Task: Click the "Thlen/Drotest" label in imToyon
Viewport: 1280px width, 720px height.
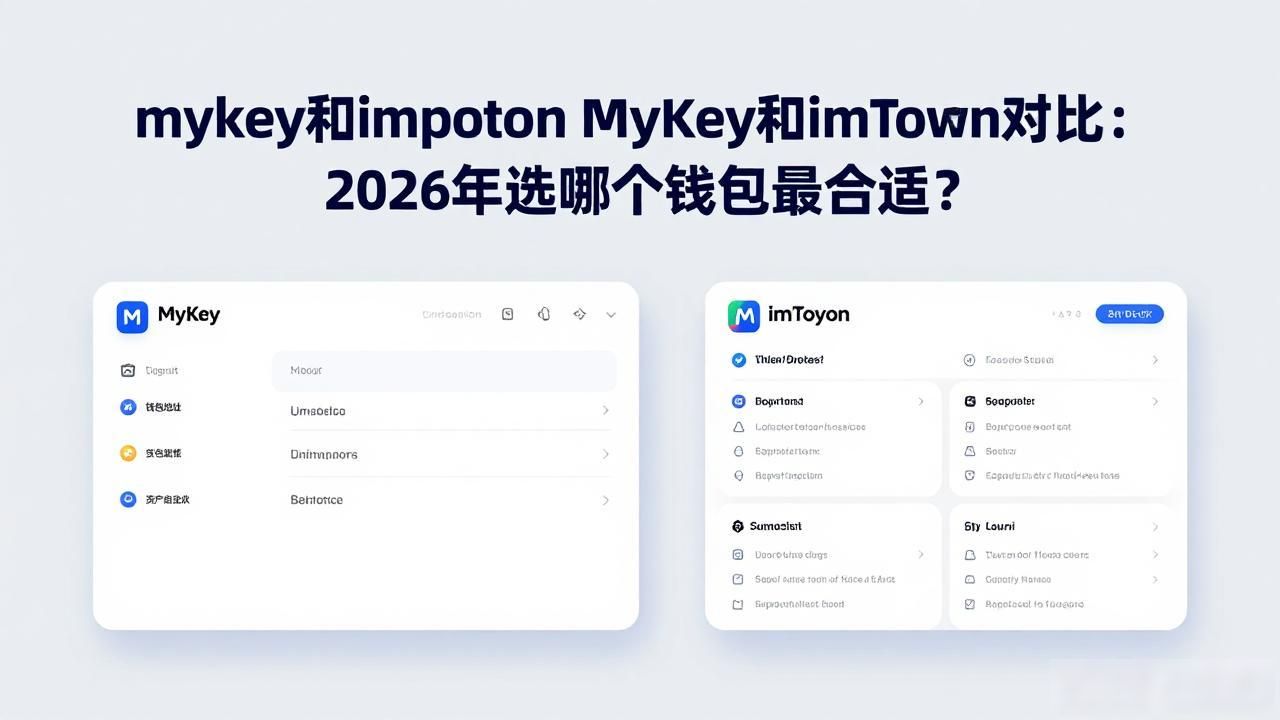Action: tap(789, 360)
